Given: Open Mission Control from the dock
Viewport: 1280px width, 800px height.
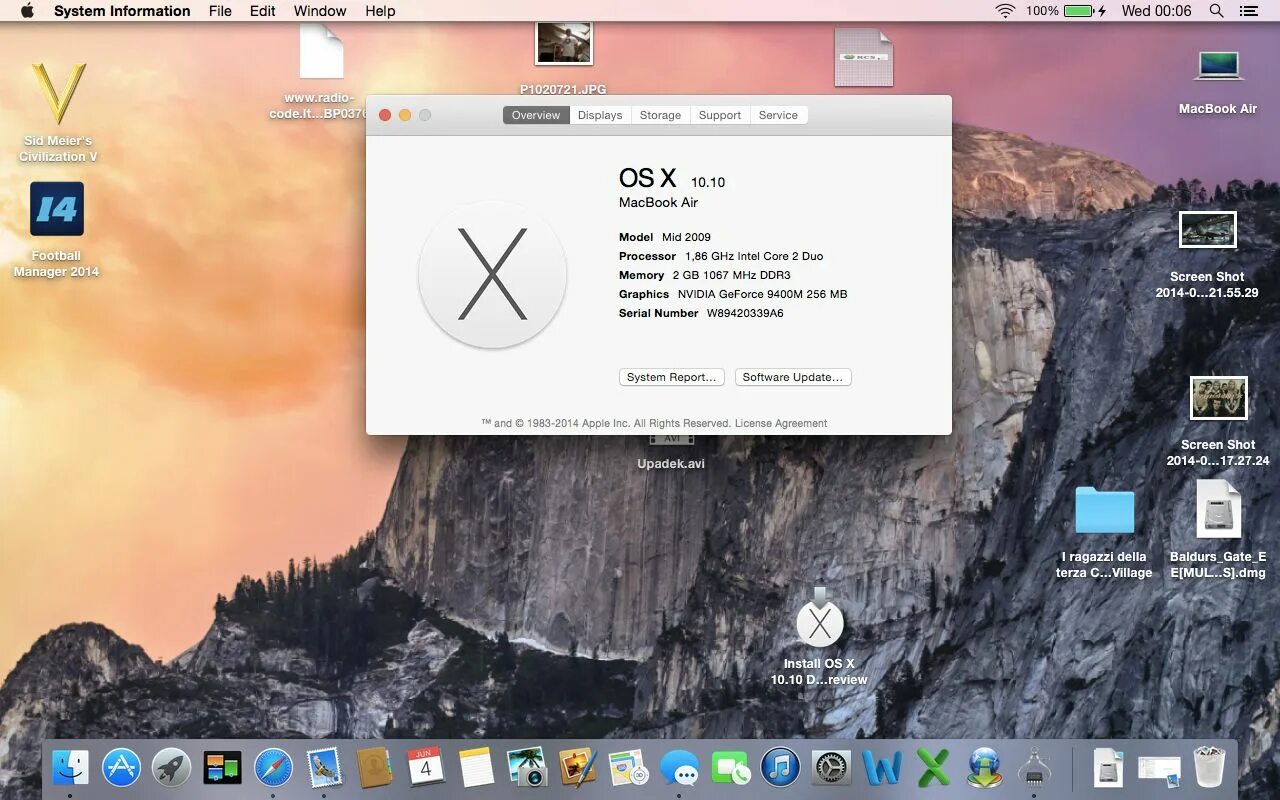Looking at the screenshot, I should click(222, 768).
